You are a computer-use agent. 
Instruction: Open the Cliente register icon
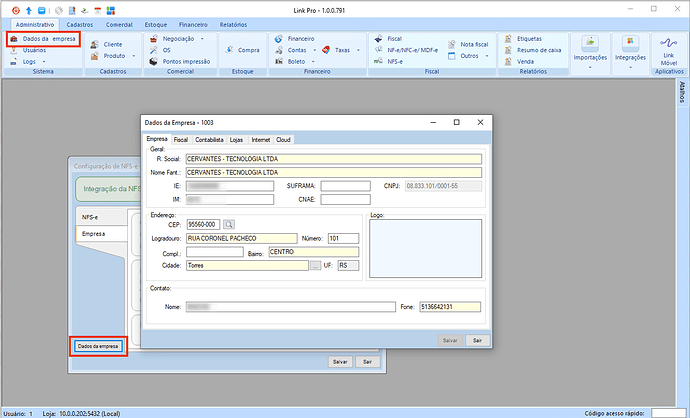click(112, 45)
